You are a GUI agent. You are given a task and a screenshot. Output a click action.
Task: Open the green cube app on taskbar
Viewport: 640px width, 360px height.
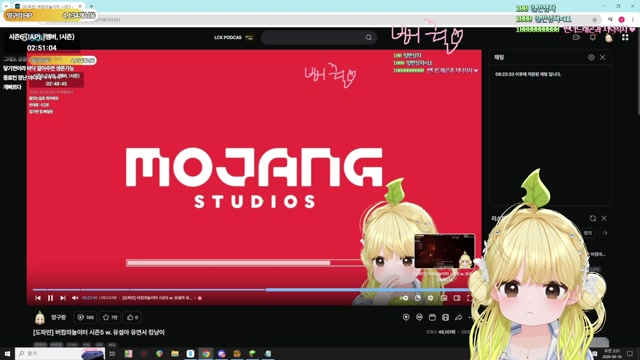point(252,353)
